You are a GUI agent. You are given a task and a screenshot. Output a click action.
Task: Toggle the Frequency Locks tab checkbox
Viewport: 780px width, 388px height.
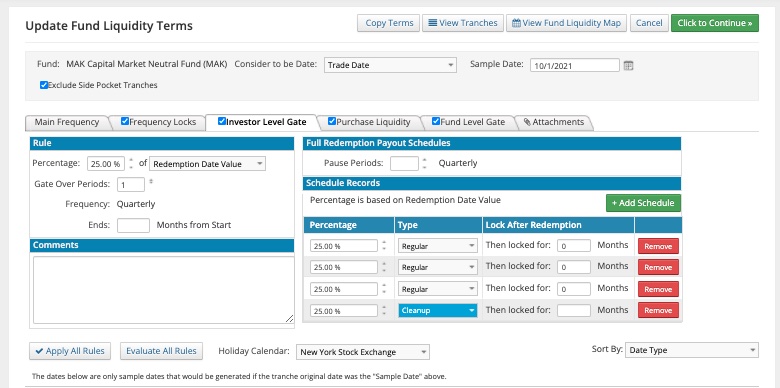pyautogui.click(x=125, y=121)
